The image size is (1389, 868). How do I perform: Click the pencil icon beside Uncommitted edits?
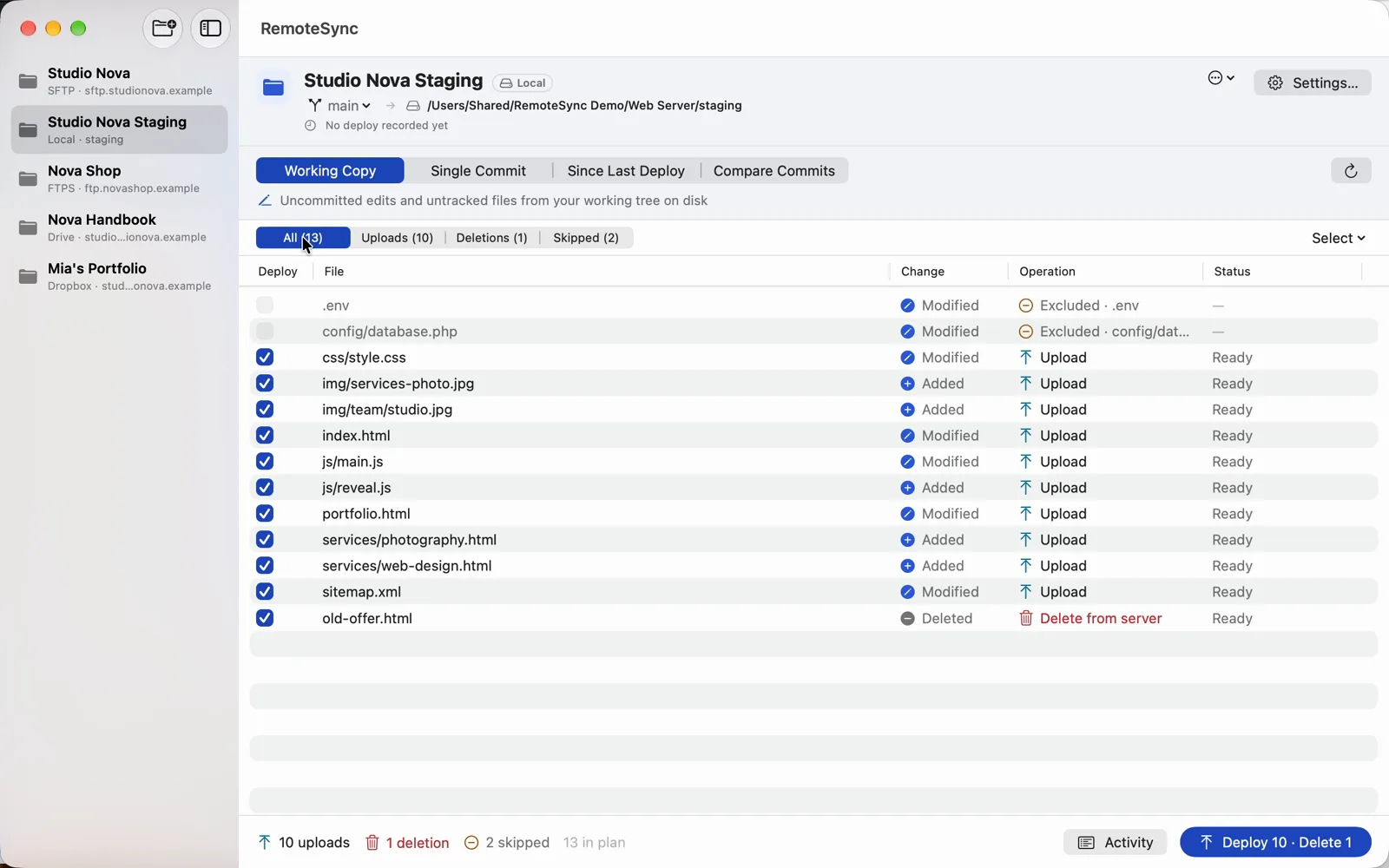tap(265, 201)
